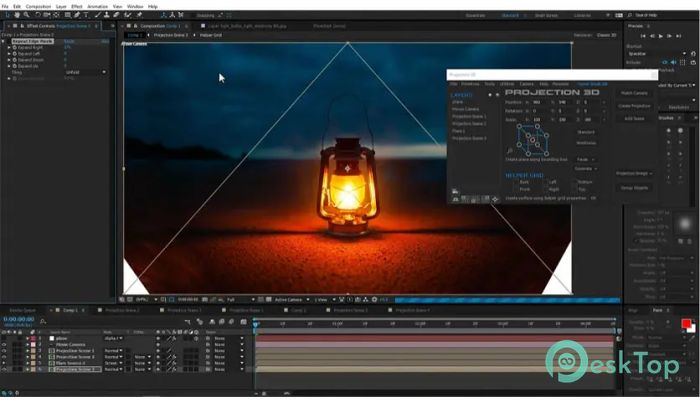Click the Graph Editor icon in timeline

(x=243, y=321)
